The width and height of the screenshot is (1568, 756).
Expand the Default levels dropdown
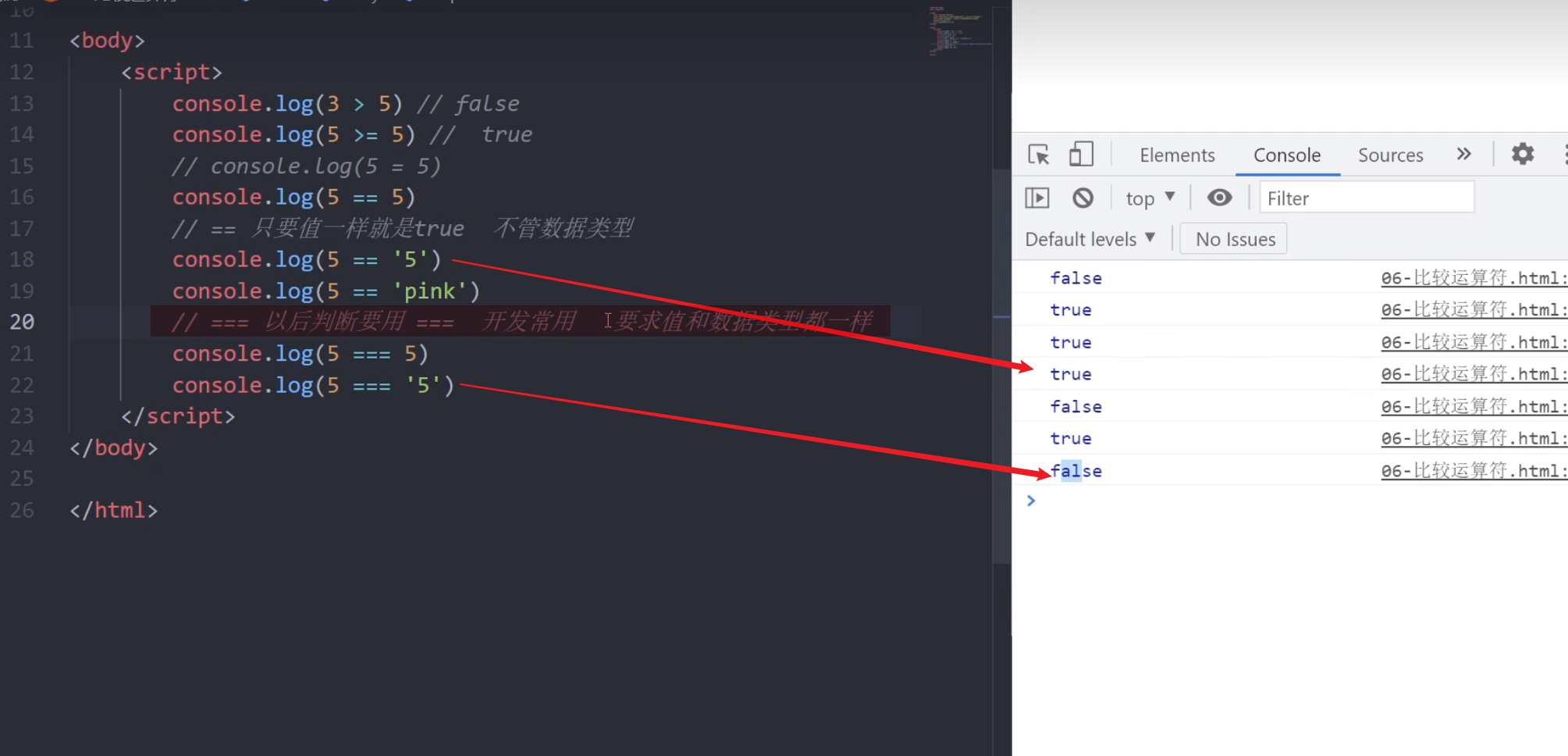click(1090, 239)
